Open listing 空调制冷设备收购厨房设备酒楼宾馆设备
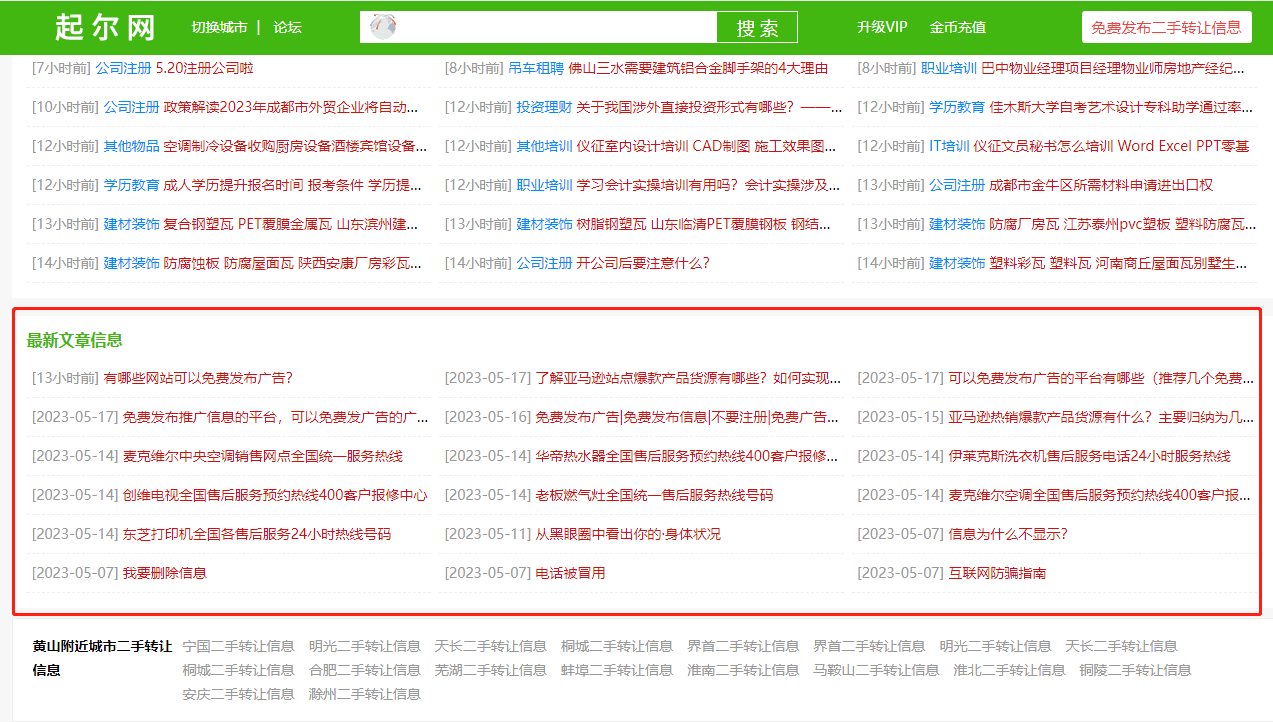The width and height of the screenshot is (1273, 722). coord(296,146)
